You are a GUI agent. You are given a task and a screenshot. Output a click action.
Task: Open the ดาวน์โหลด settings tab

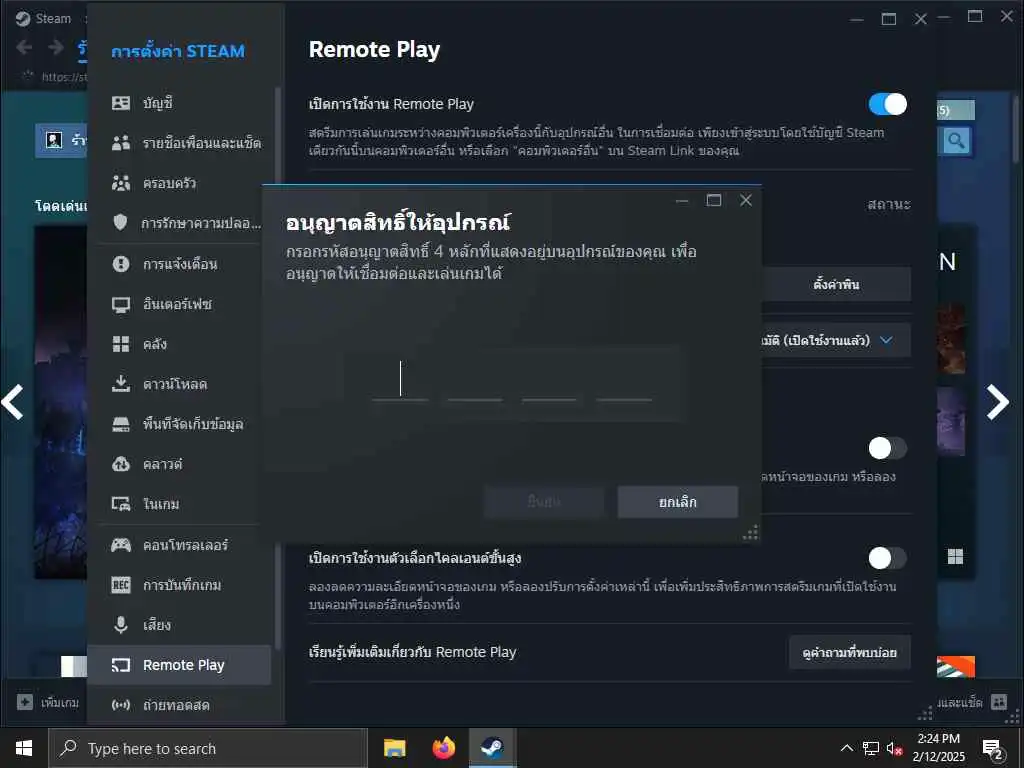click(179, 384)
